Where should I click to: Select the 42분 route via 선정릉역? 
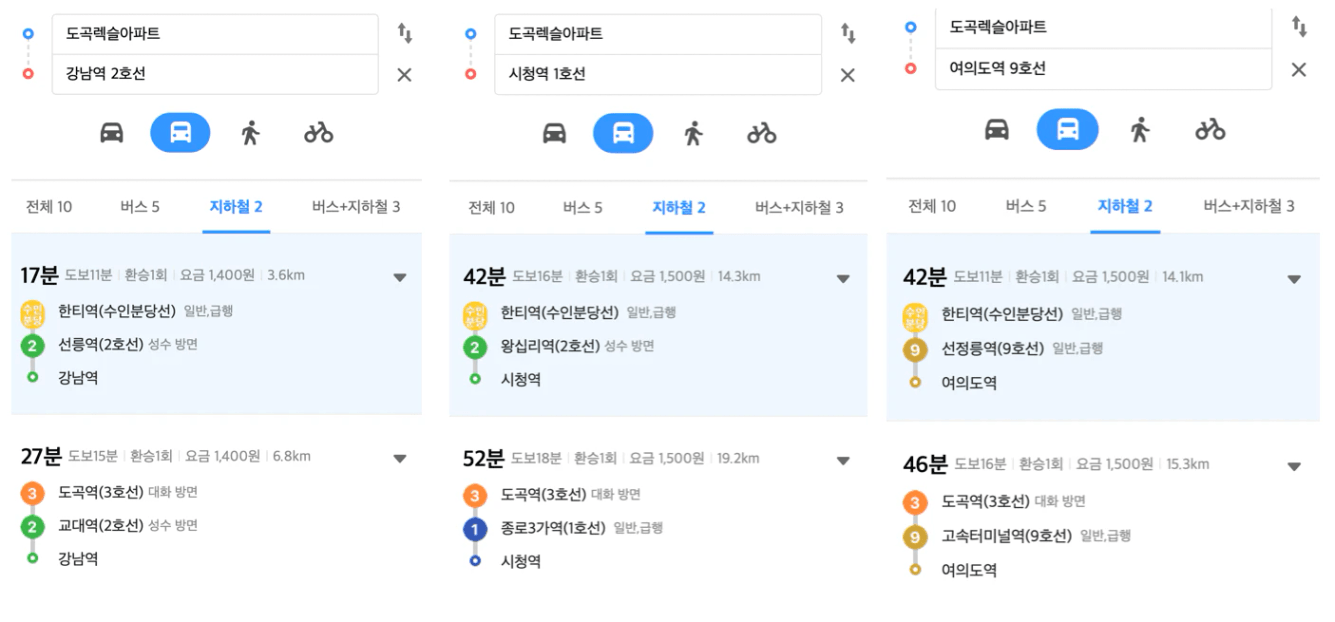[x=1103, y=328]
